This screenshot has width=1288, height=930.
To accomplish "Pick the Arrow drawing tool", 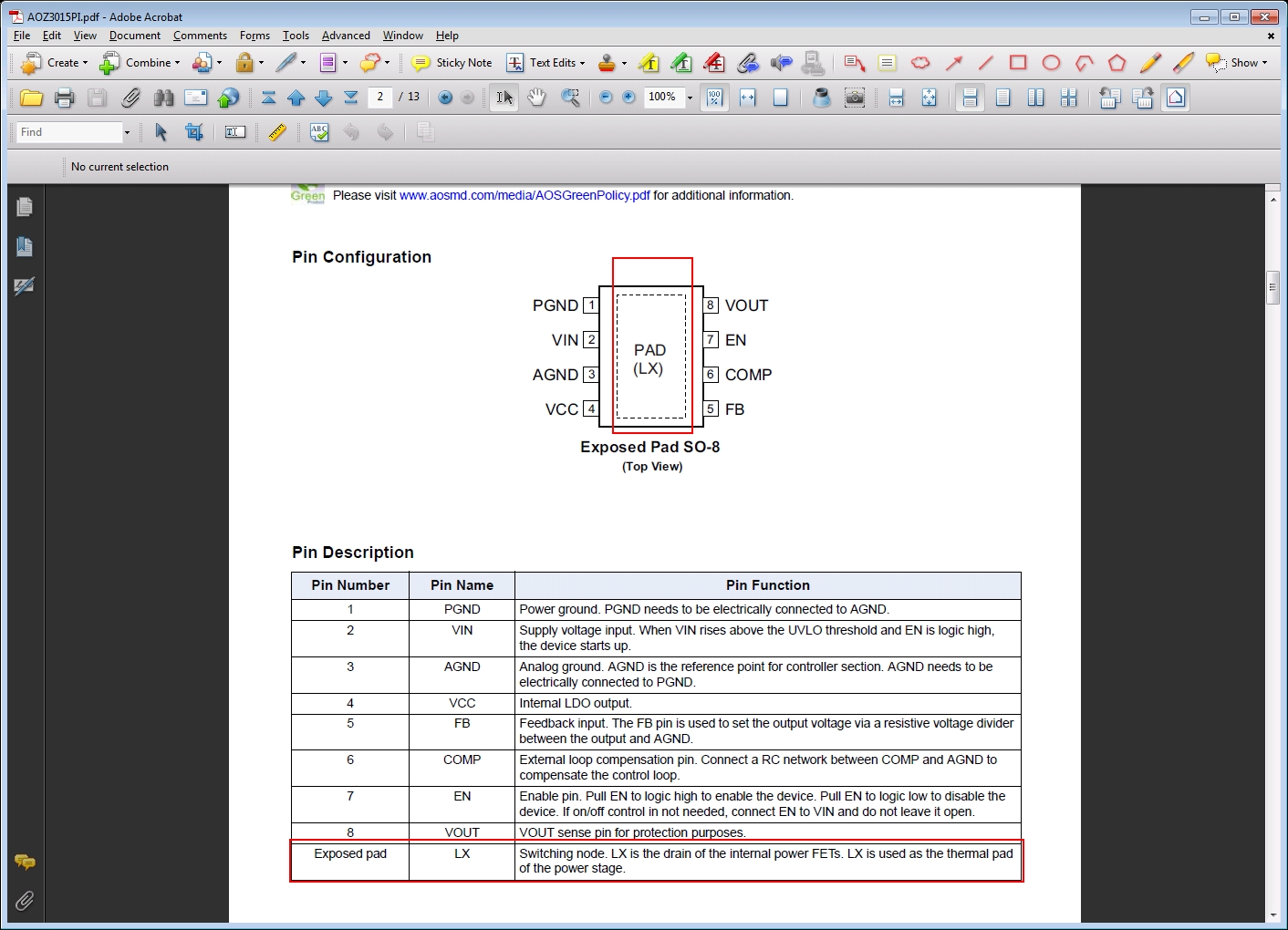I will (954, 63).
